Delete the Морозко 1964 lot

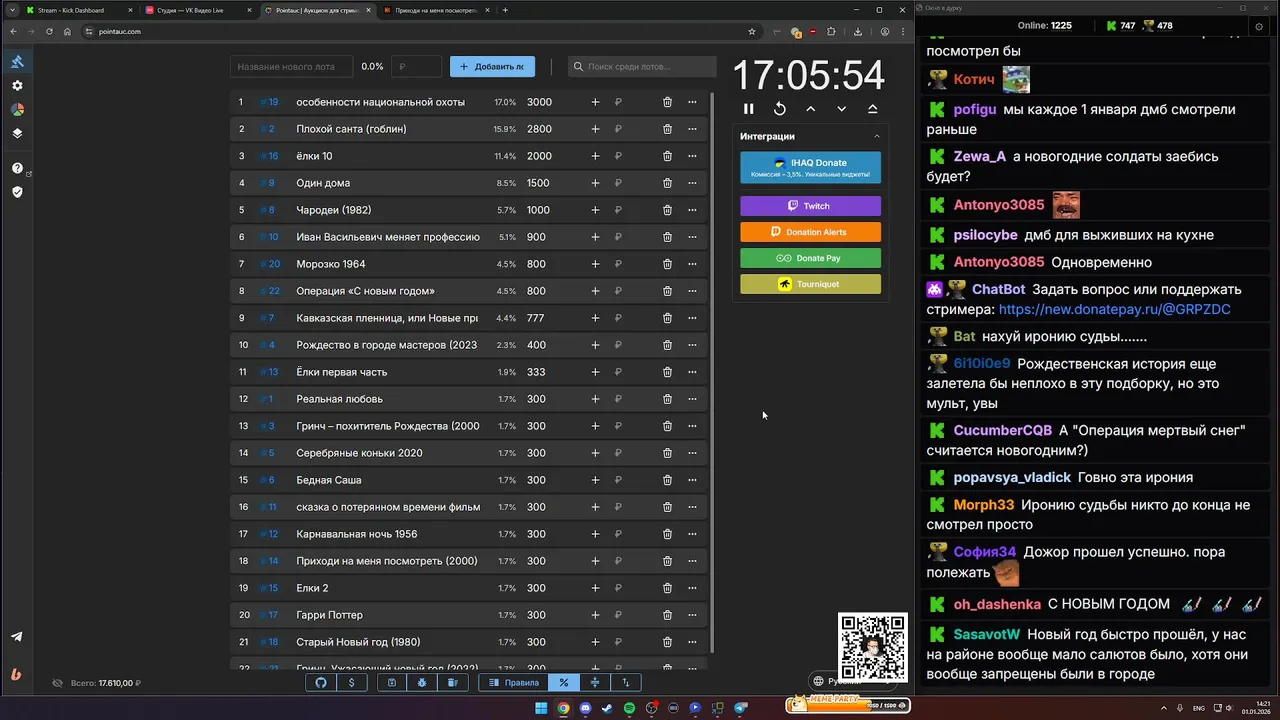(667, 264)
